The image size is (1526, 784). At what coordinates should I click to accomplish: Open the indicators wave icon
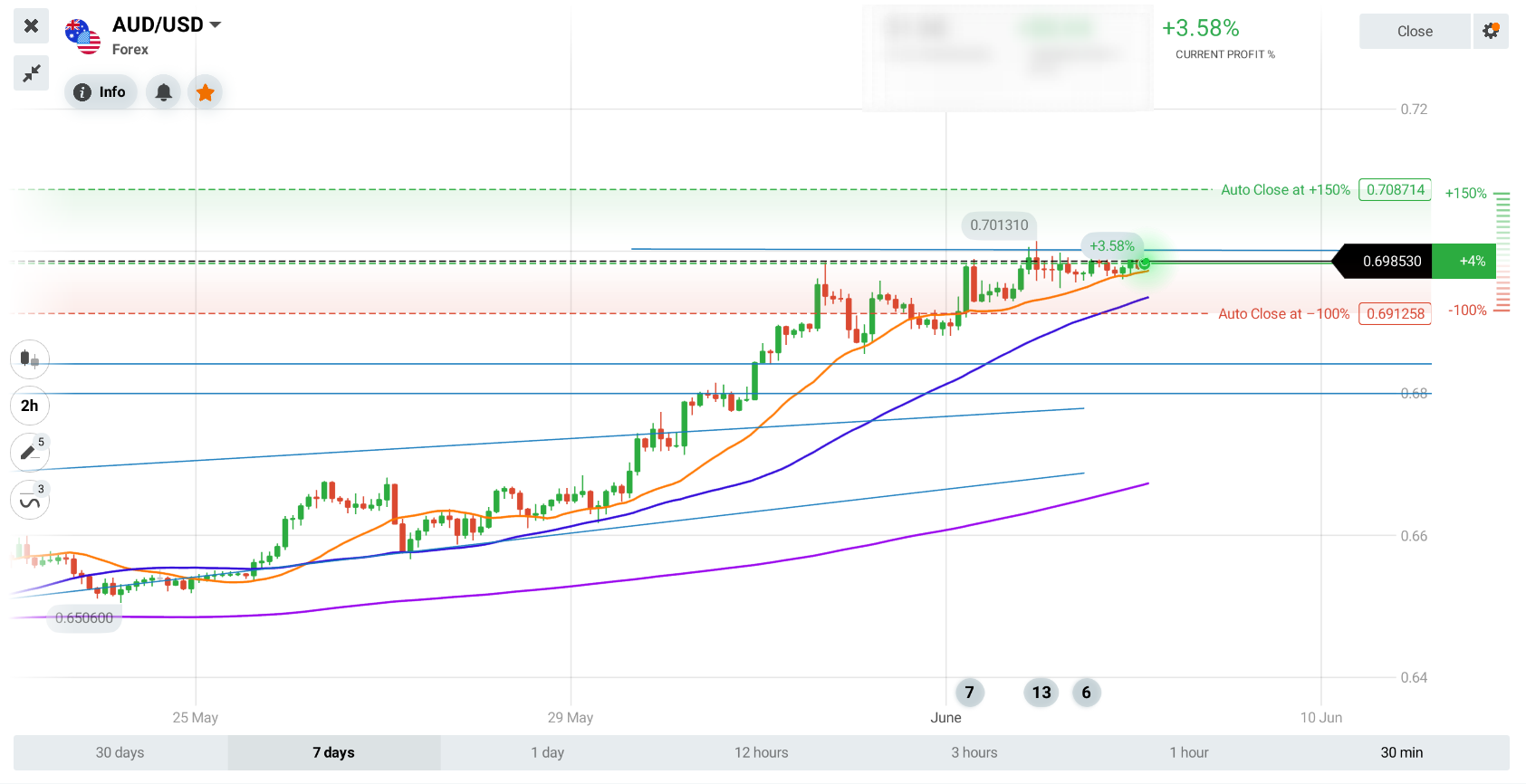(x=30, y=500)
